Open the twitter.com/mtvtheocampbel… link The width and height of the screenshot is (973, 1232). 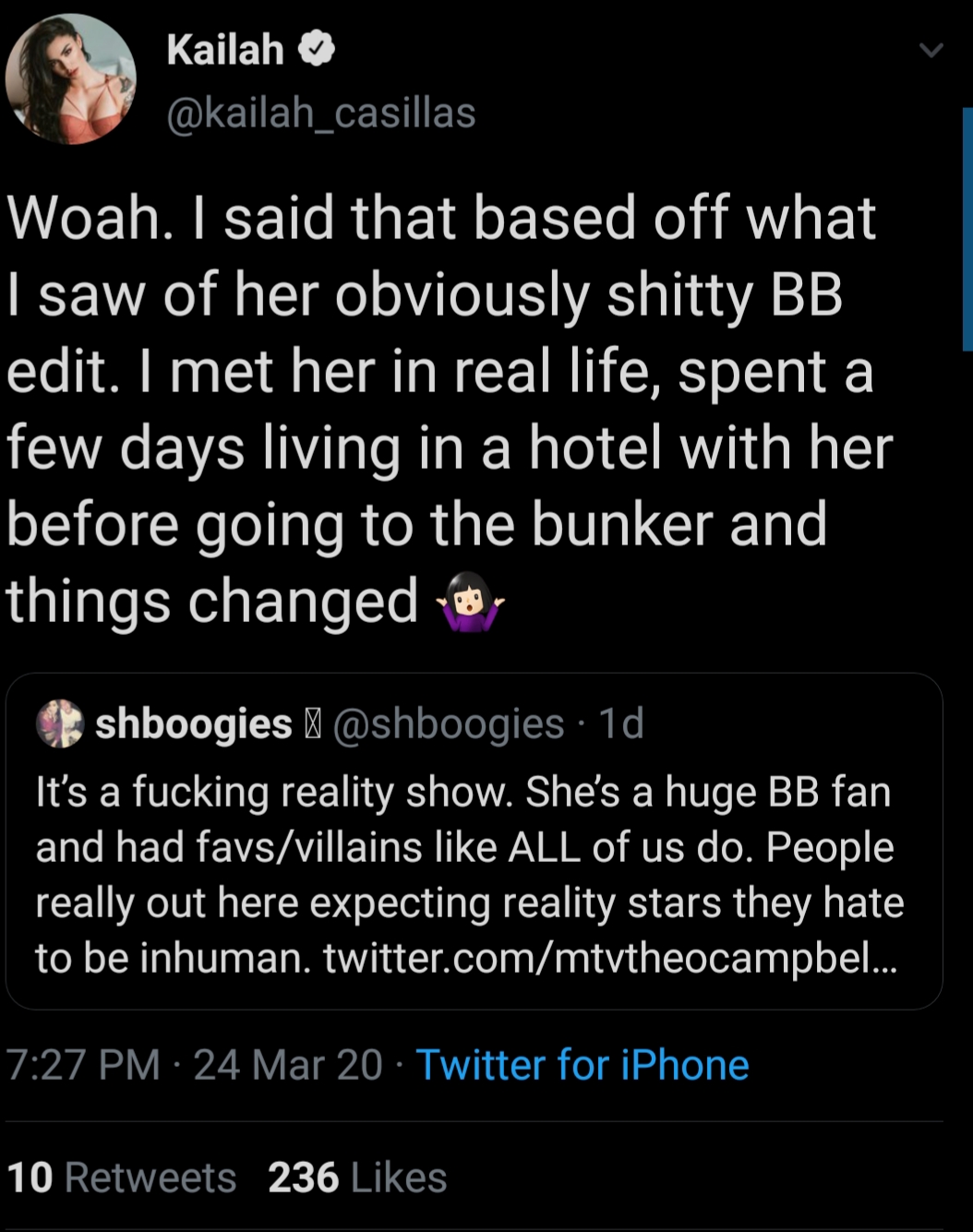[609, 958]
